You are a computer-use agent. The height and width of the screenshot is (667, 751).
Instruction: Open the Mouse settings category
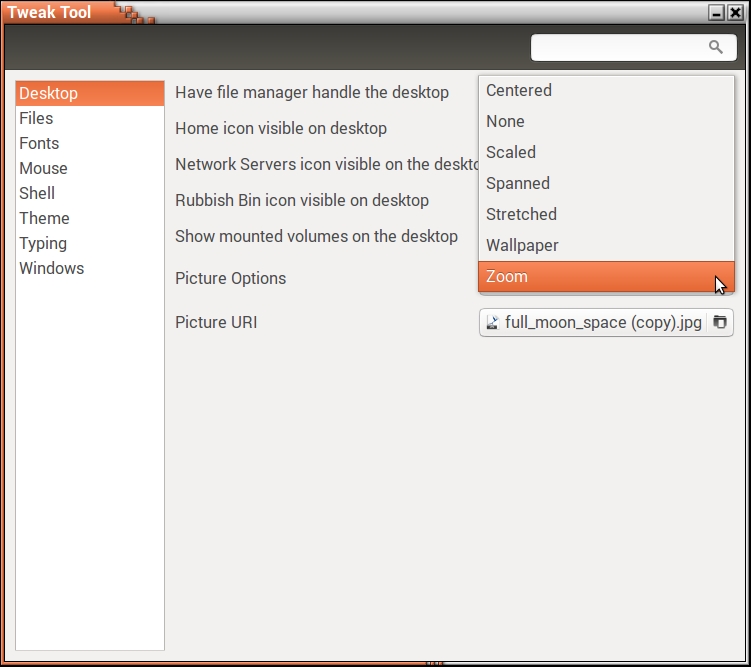[x=44, y=168]
